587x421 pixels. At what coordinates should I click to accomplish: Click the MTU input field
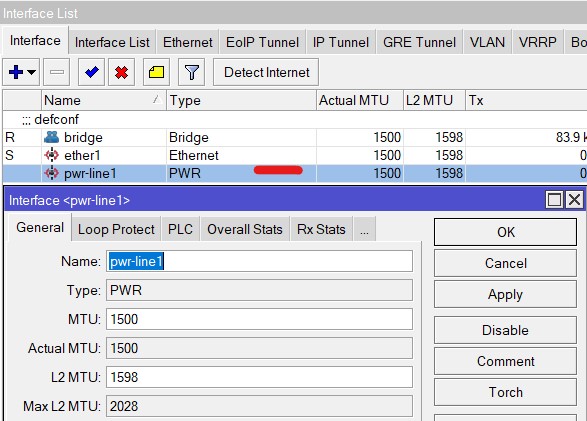pyautogui.click(x=259, y=319)
